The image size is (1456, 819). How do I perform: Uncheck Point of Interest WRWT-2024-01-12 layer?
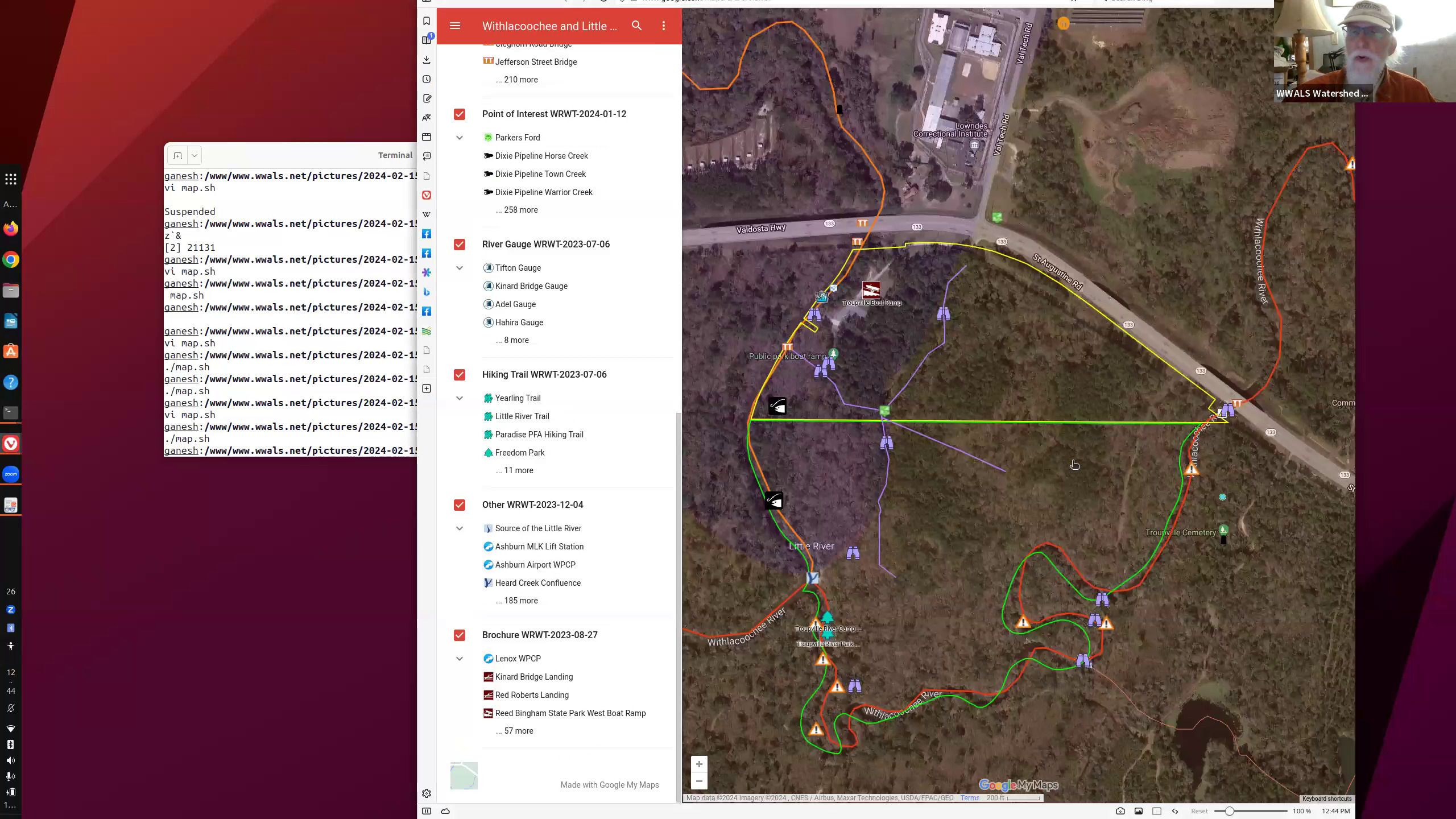(460, 114)
